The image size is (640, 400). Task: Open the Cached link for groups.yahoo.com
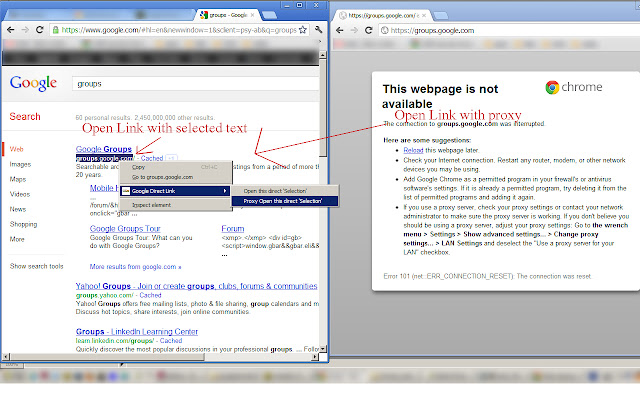(x=150, y=295)
